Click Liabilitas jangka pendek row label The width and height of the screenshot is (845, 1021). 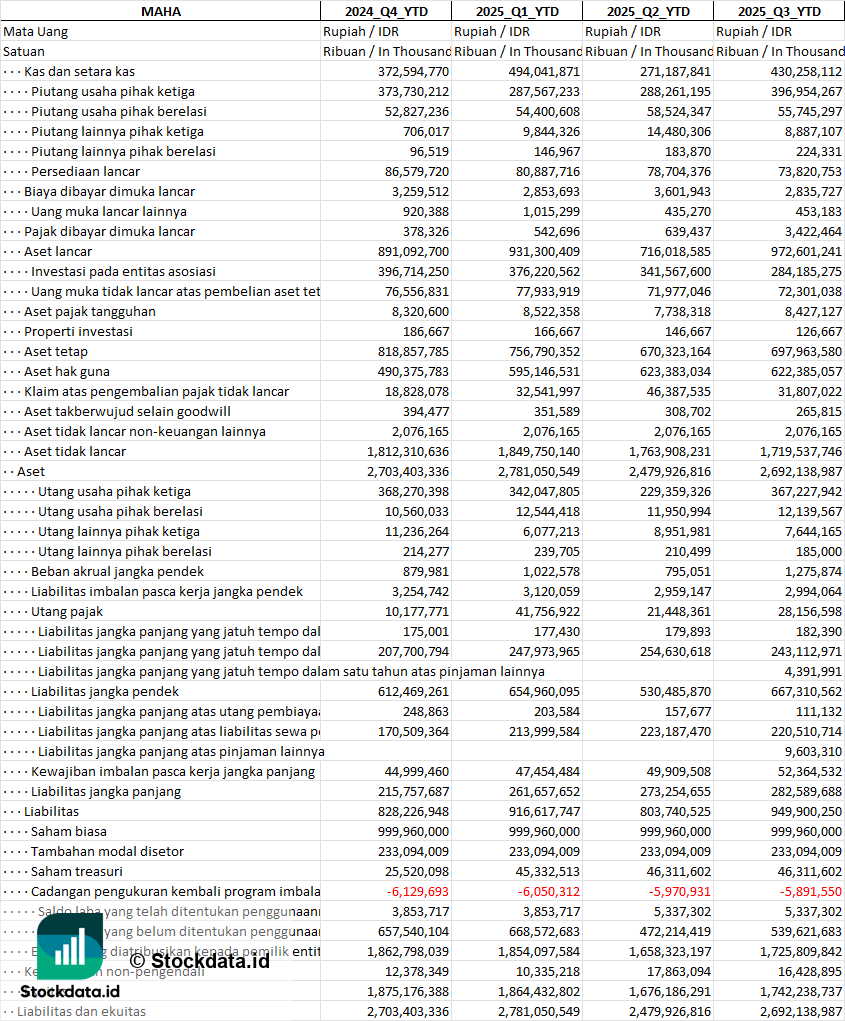(x=105, y=692)
